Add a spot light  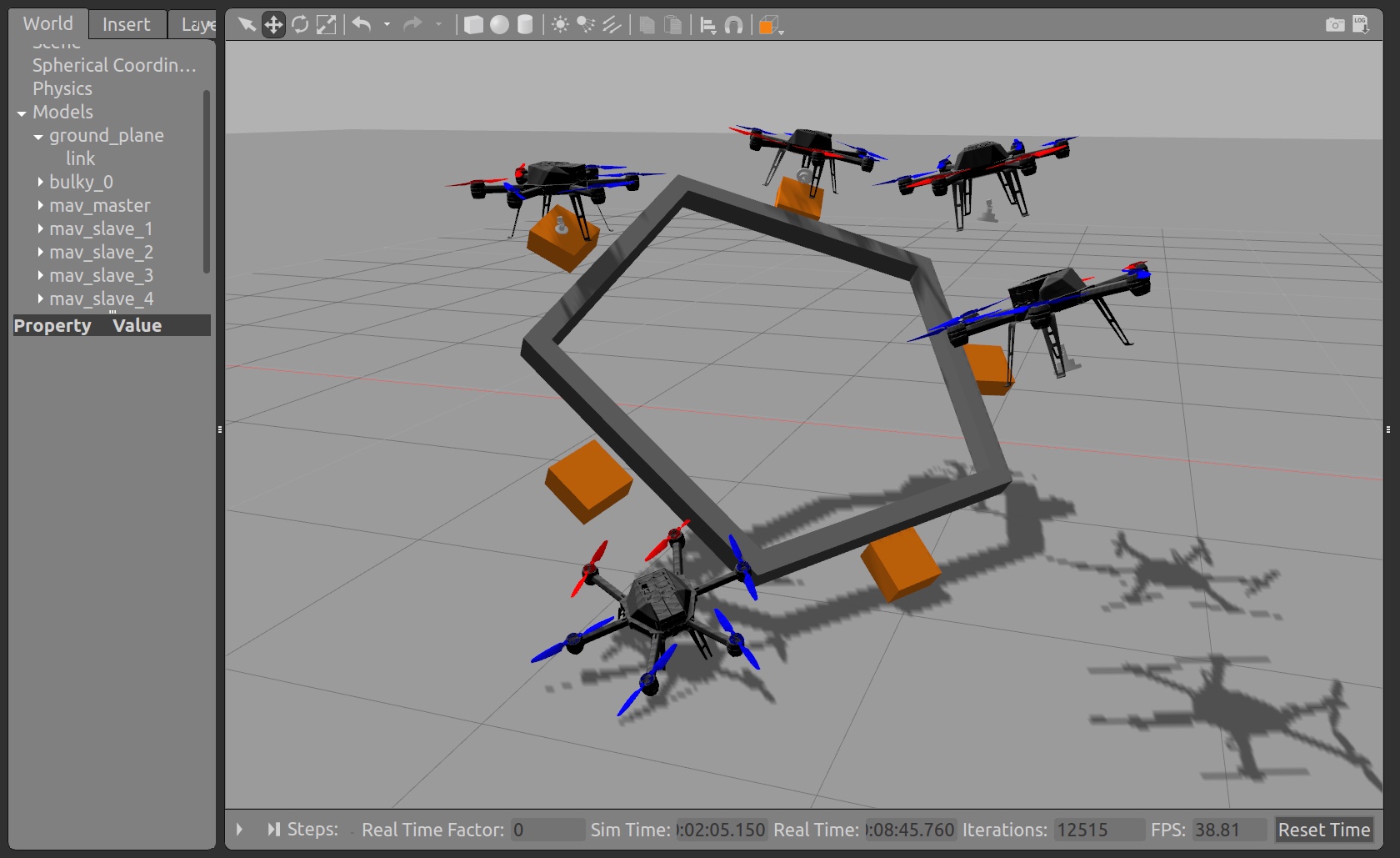586,25
